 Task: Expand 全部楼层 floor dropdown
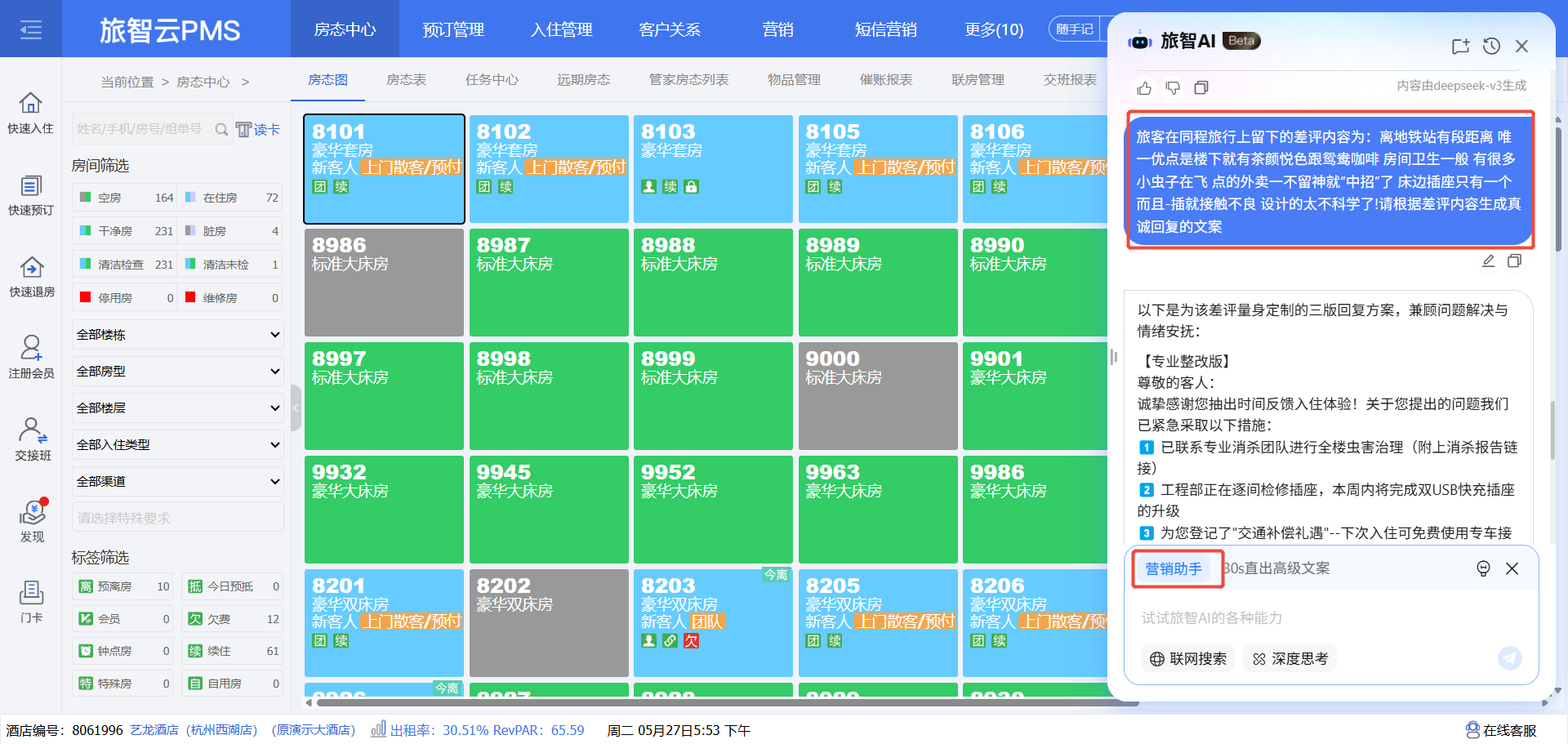coord(177,408)
